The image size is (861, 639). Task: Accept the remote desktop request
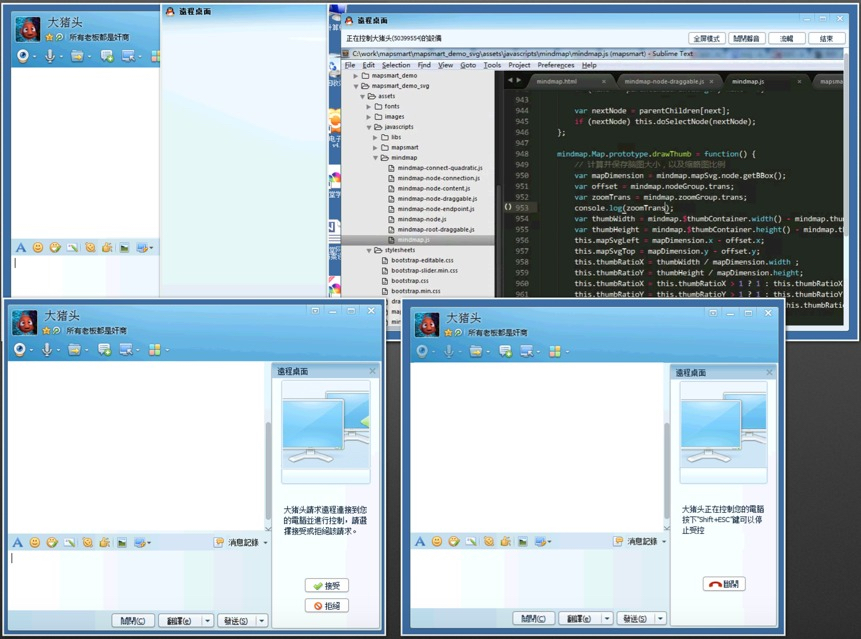coord(327,586)
